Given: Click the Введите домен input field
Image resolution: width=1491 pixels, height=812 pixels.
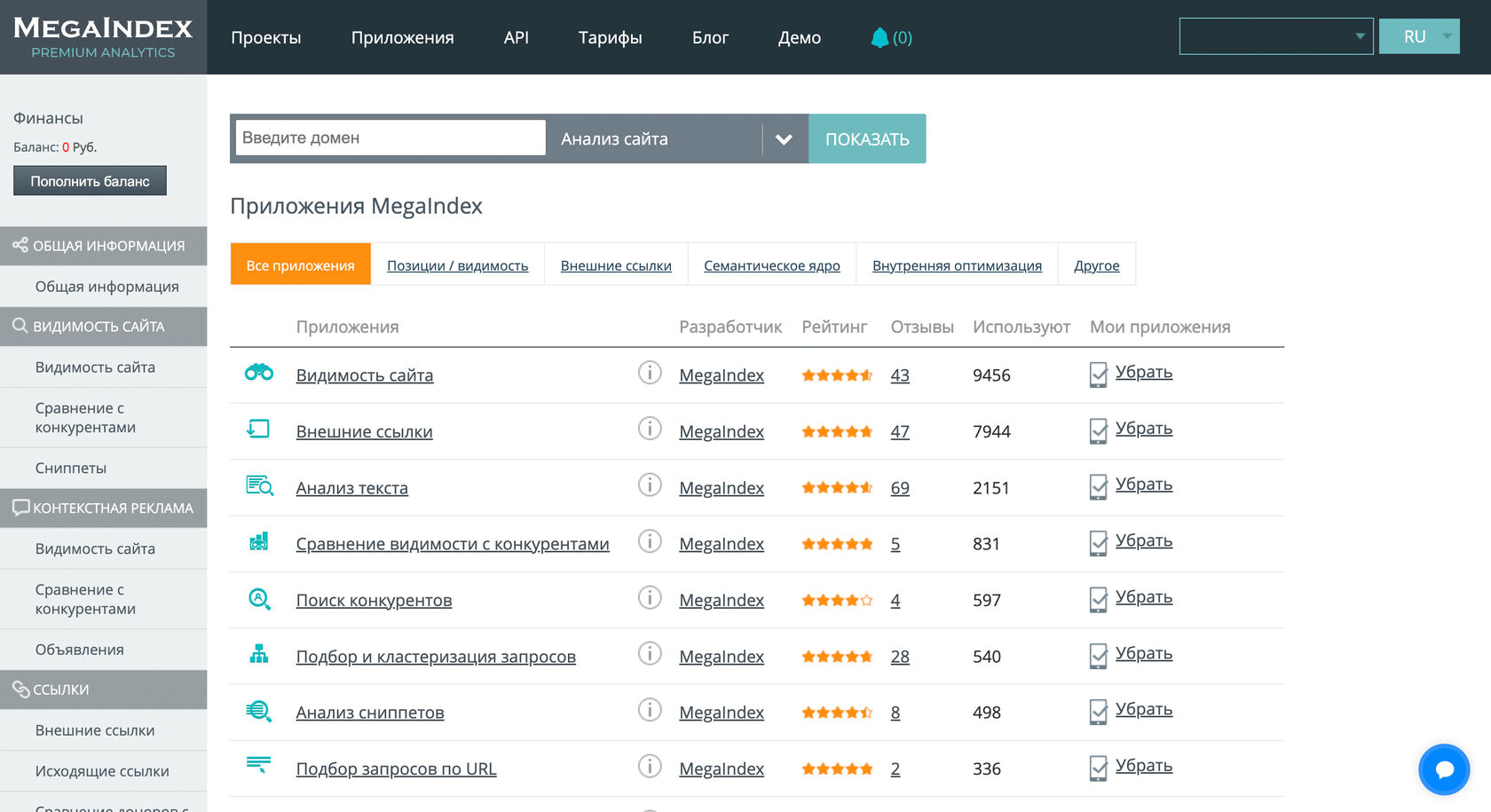Looking at the screenshot, I should tap(390, 138).
